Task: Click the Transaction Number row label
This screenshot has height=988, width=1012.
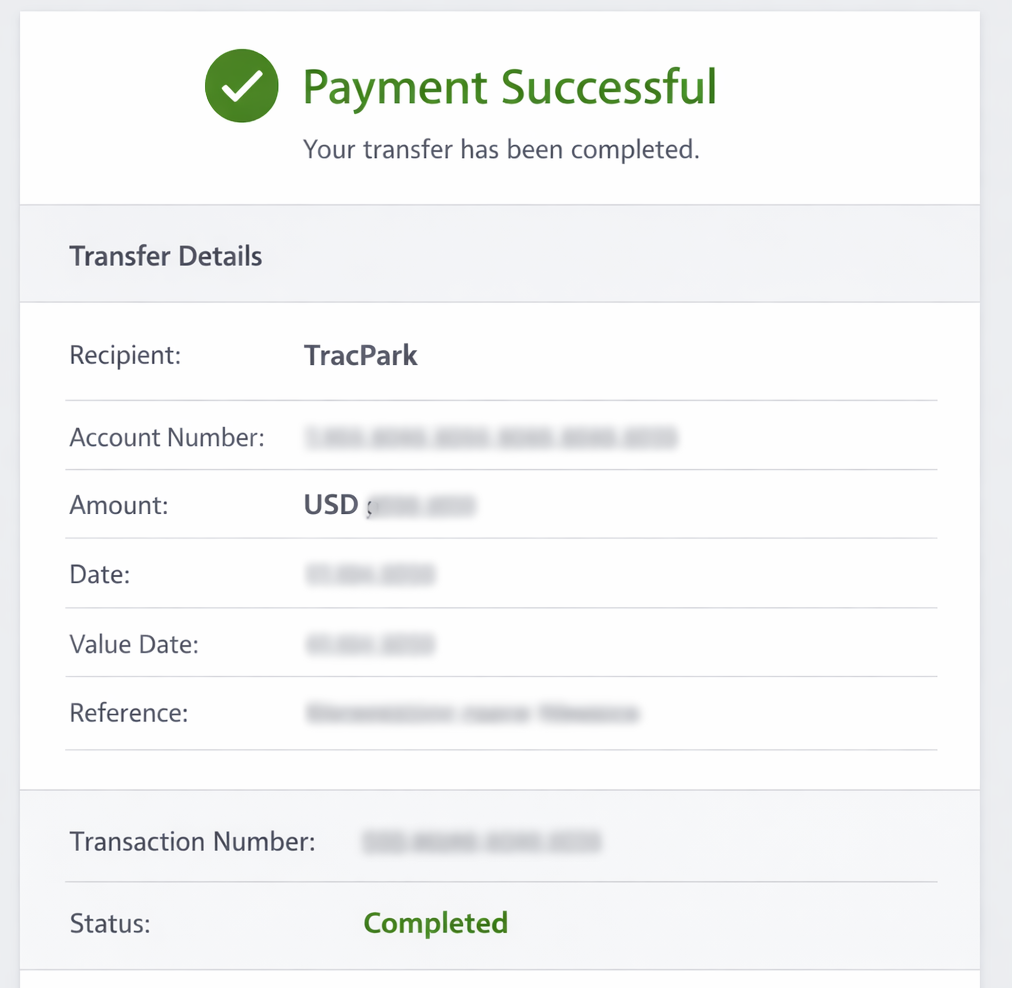Action: (191, 841)
